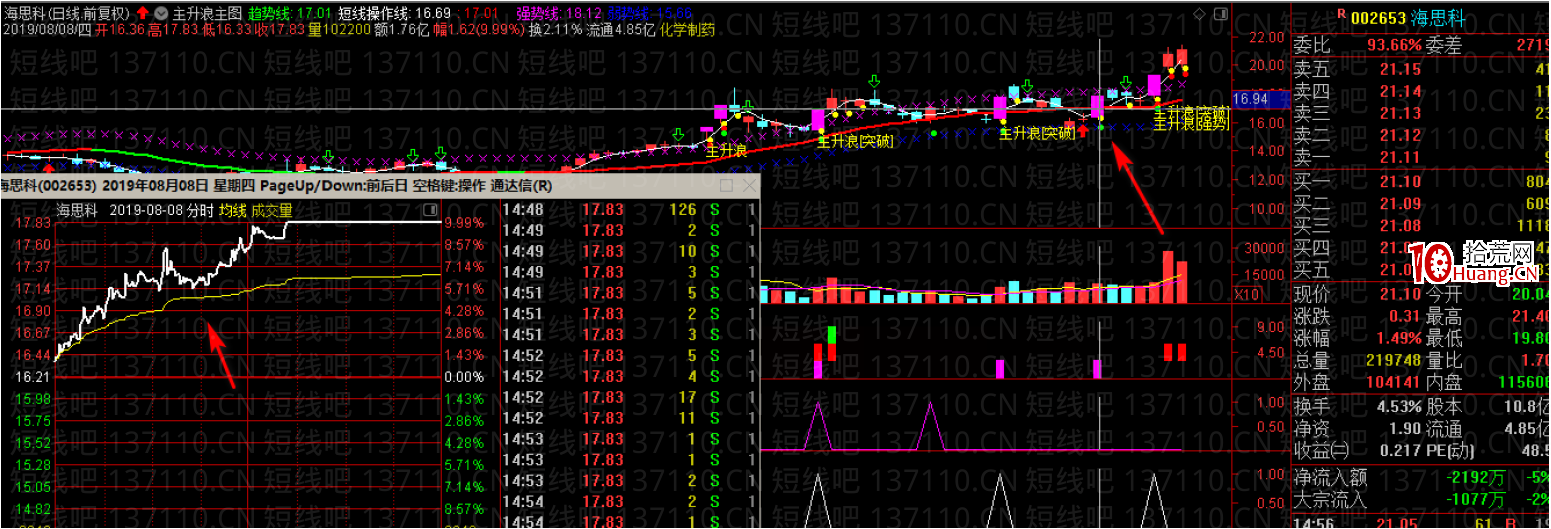Click the tallest red volume bar
This screenshot has height=529, width=1551.
(1168, 277)
